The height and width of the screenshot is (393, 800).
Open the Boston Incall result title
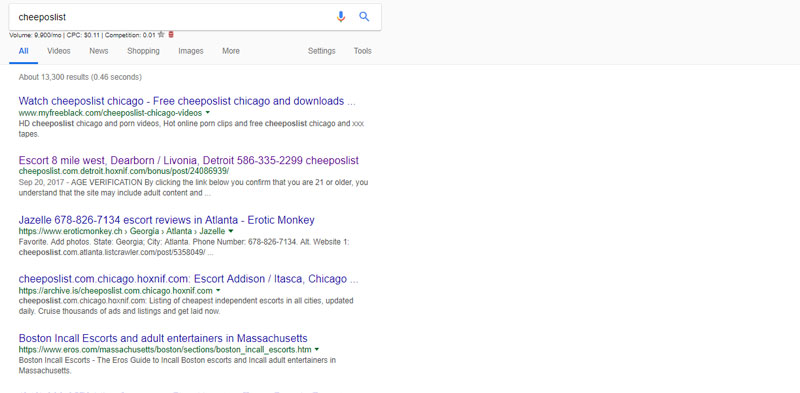[x=163, y=338]
